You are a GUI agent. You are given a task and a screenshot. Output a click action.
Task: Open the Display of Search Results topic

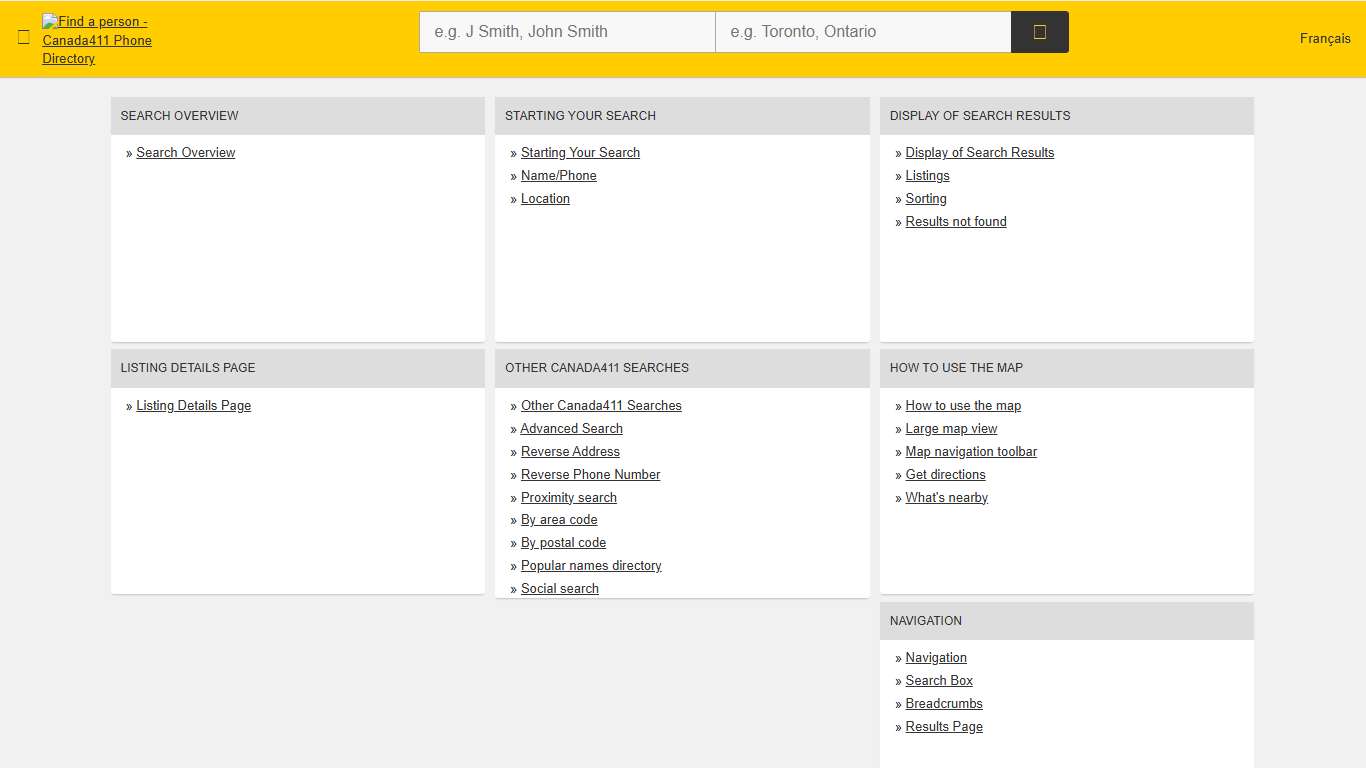pos(979,152)
